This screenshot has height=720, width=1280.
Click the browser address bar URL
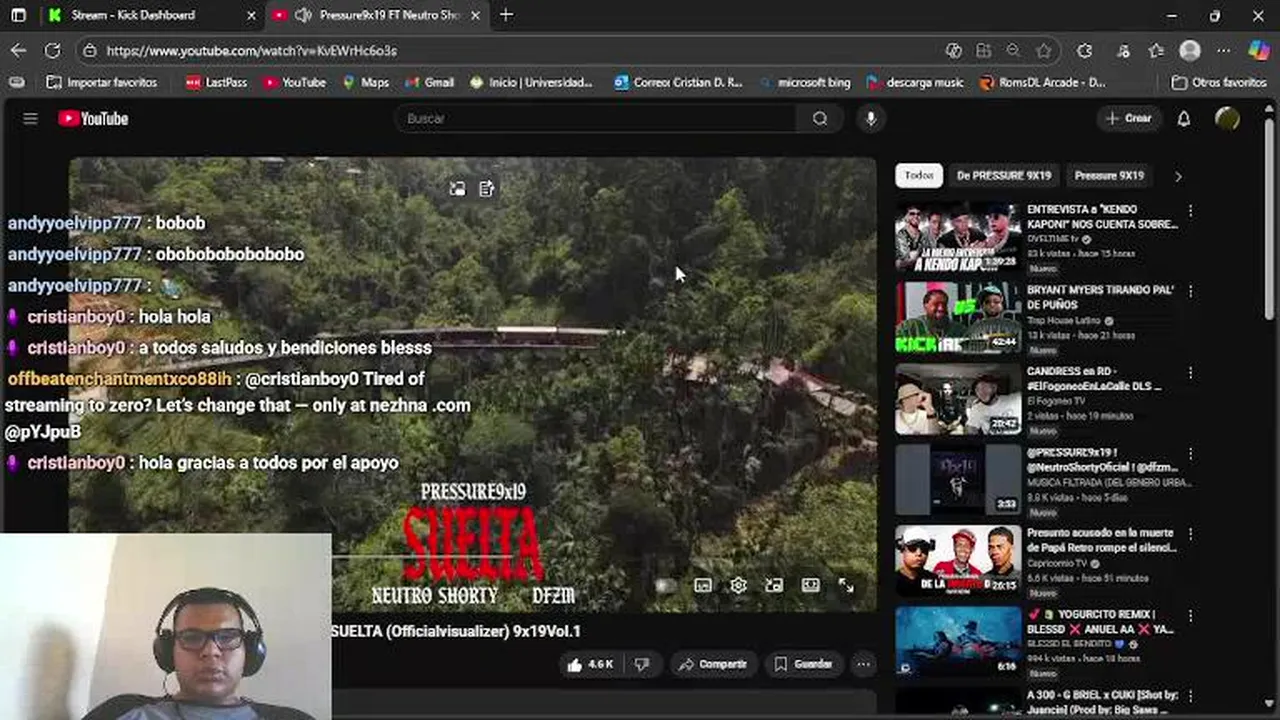252,50
